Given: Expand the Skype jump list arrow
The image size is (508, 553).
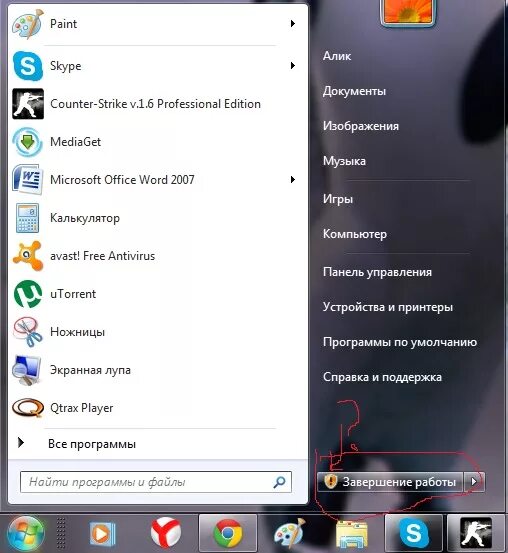Looking at the screenshot, I should pos(292,65).
